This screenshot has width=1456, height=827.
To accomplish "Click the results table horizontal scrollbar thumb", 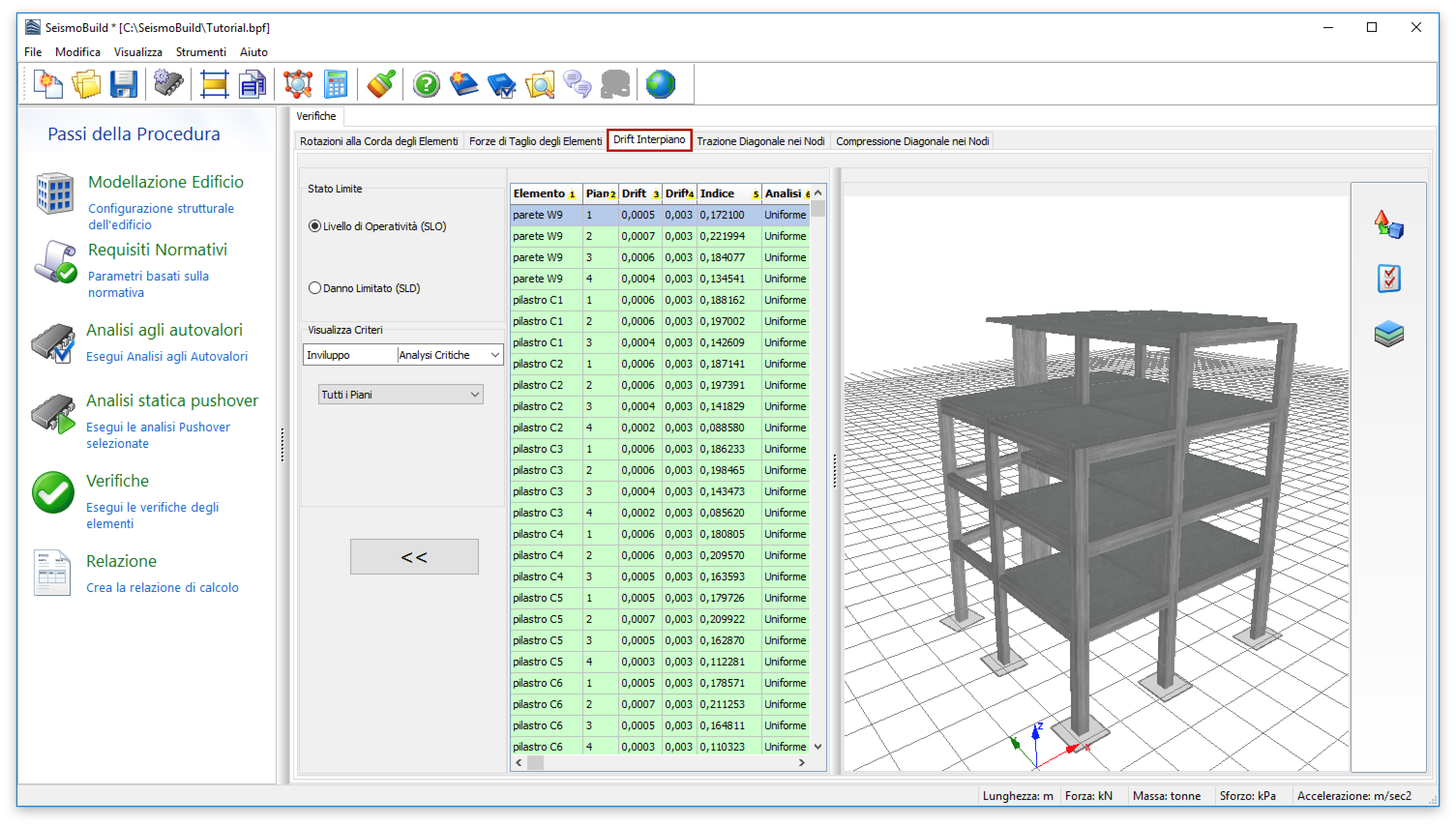I will 535,763.
